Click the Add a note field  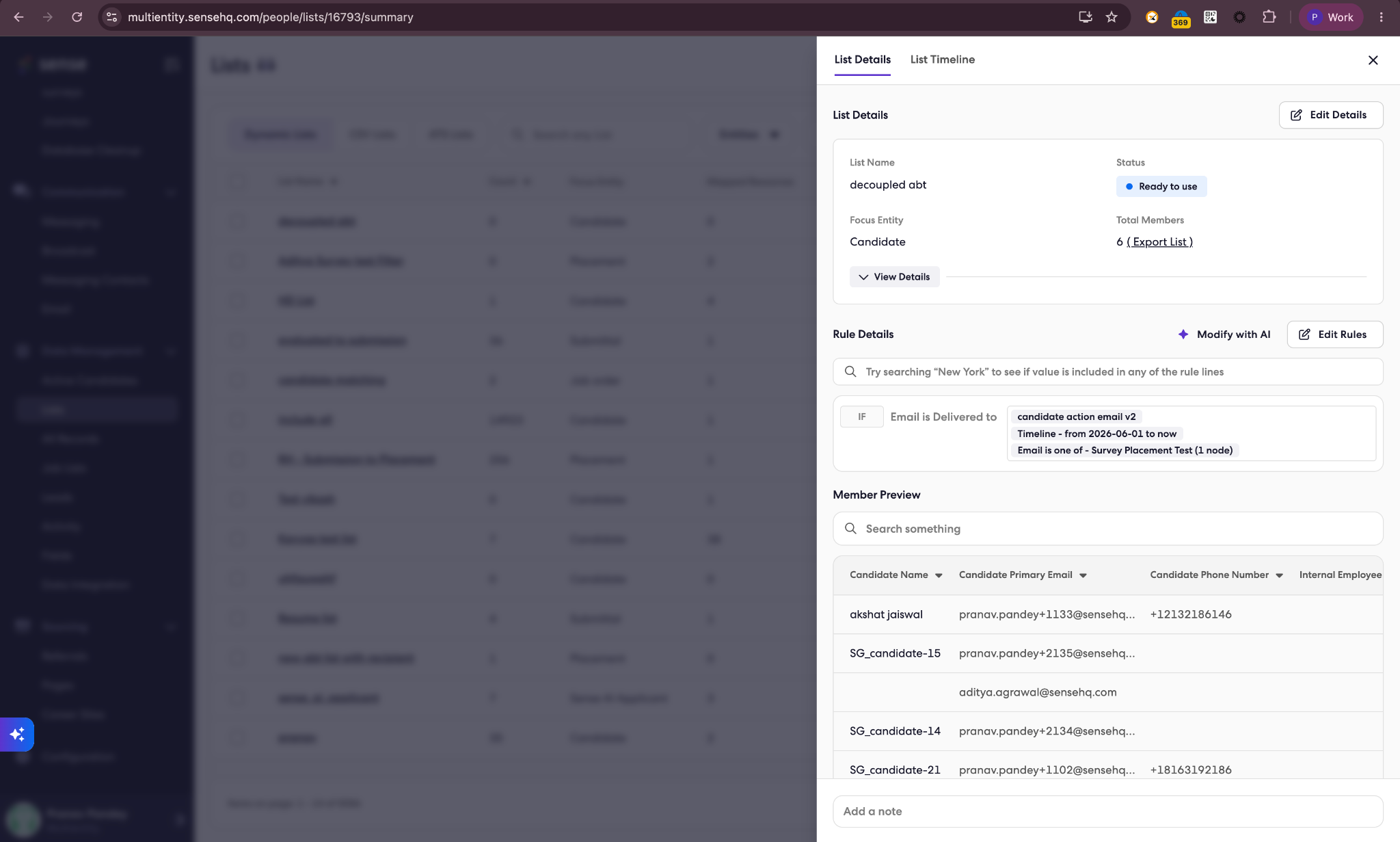point(1107,811)
